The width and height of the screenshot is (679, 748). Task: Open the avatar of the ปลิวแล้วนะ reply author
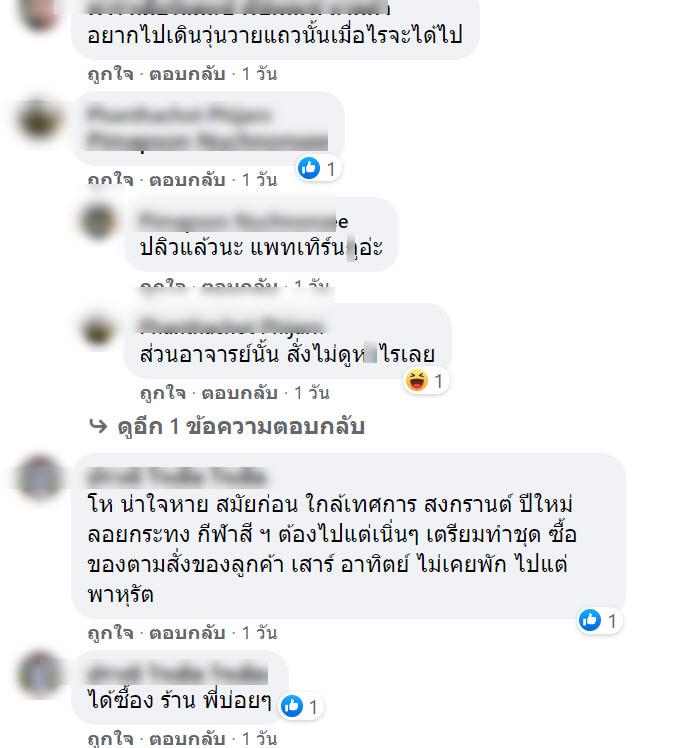click(x=99, y=222)
